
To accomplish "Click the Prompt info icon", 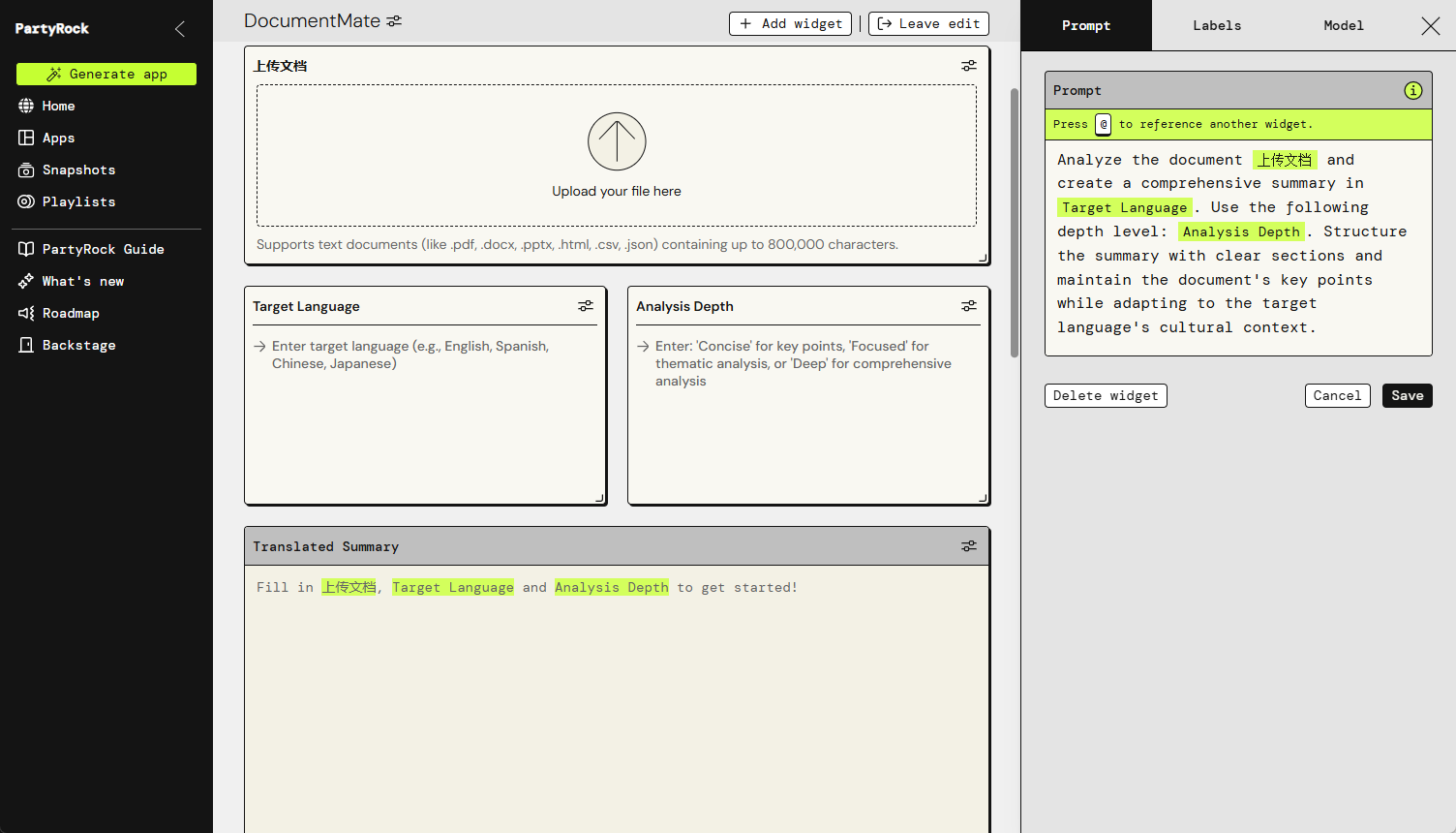I will [x=1412, y=90].
